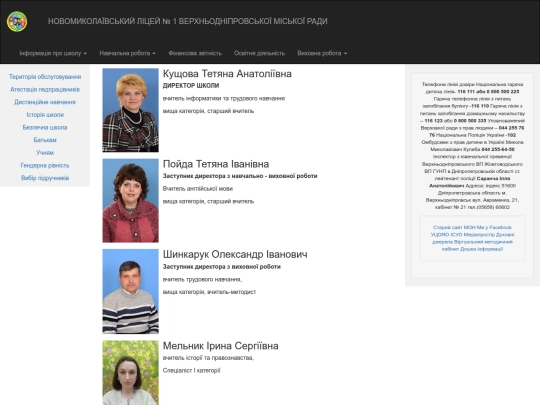The height and width of the screenshot is (405, 540).
Task: Click the photo of Пойда Тетяна Іванівна
Action: click(131, 201)
